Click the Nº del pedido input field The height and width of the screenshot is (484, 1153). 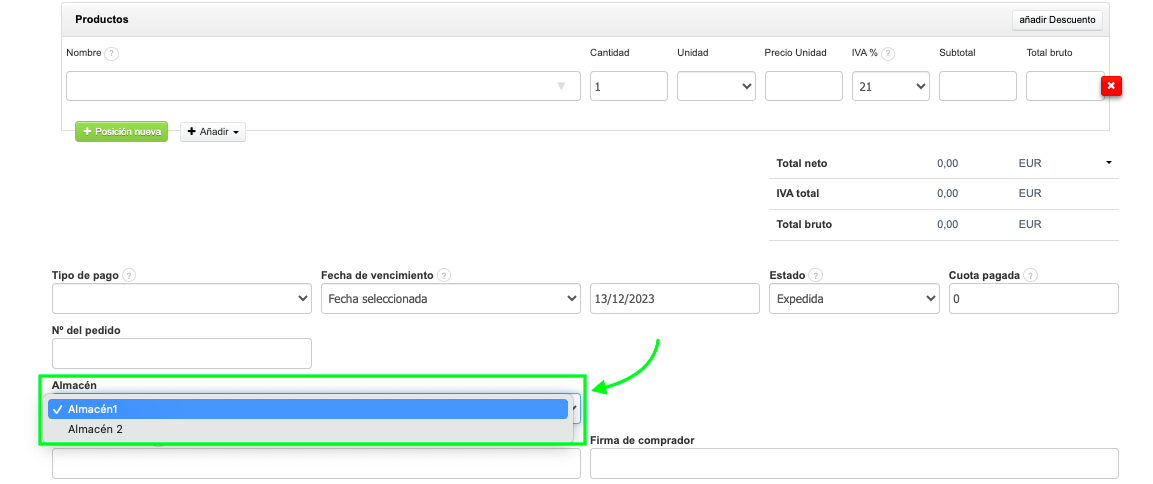pyautogui.click(x=181, y=353)
